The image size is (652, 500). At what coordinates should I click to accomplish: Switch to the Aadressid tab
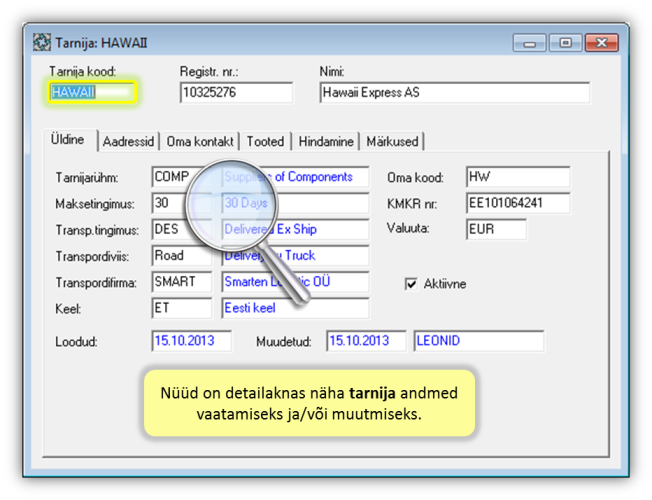point(130,142)
